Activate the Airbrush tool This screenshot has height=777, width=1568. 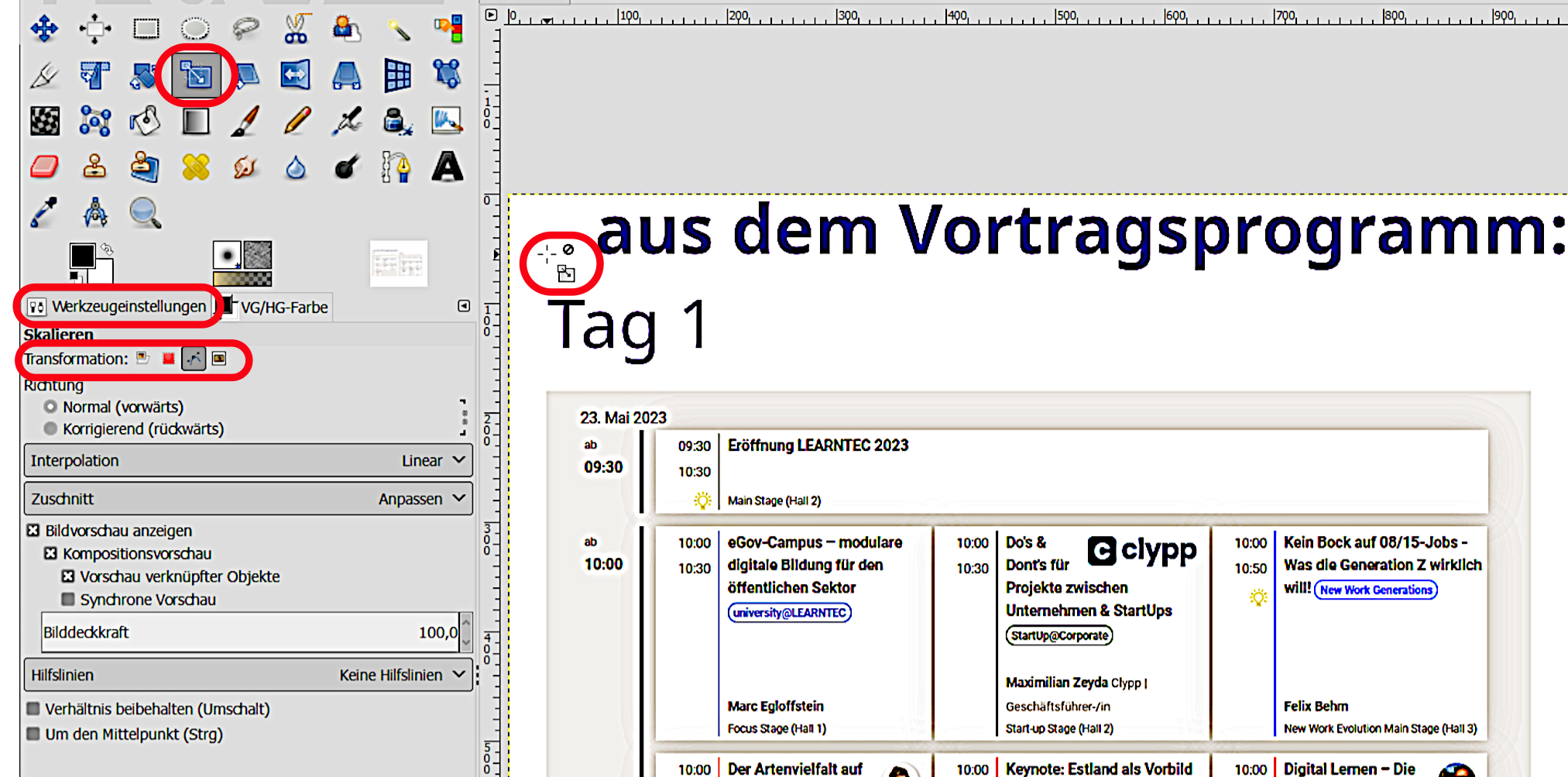coord(346,122)
